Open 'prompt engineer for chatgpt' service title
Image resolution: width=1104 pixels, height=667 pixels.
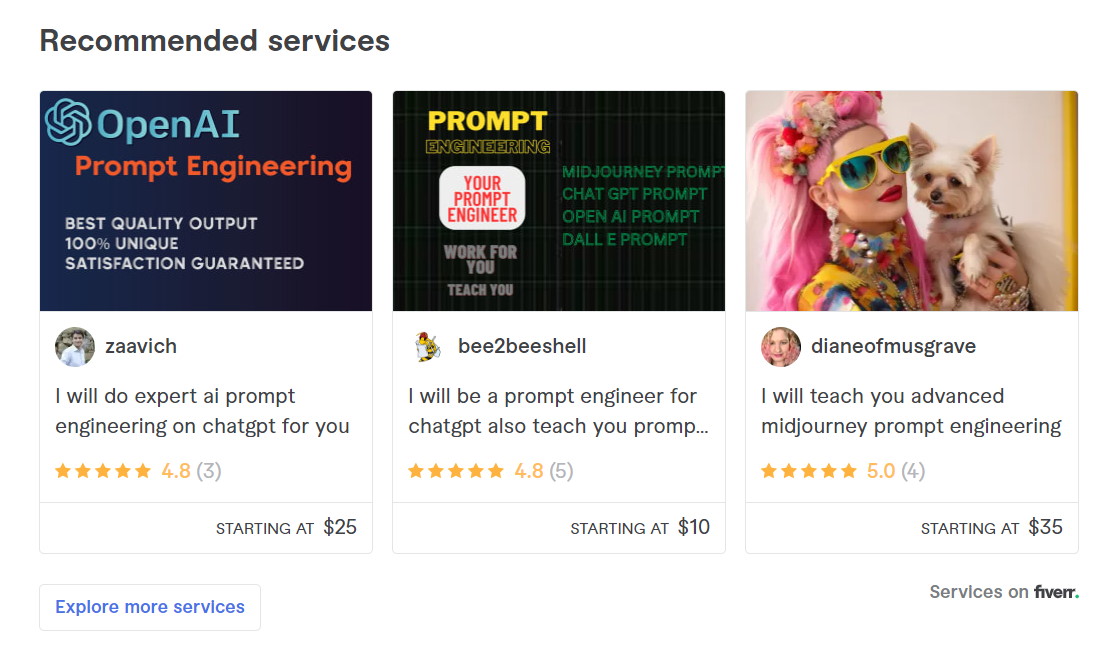tap(557, 411)
